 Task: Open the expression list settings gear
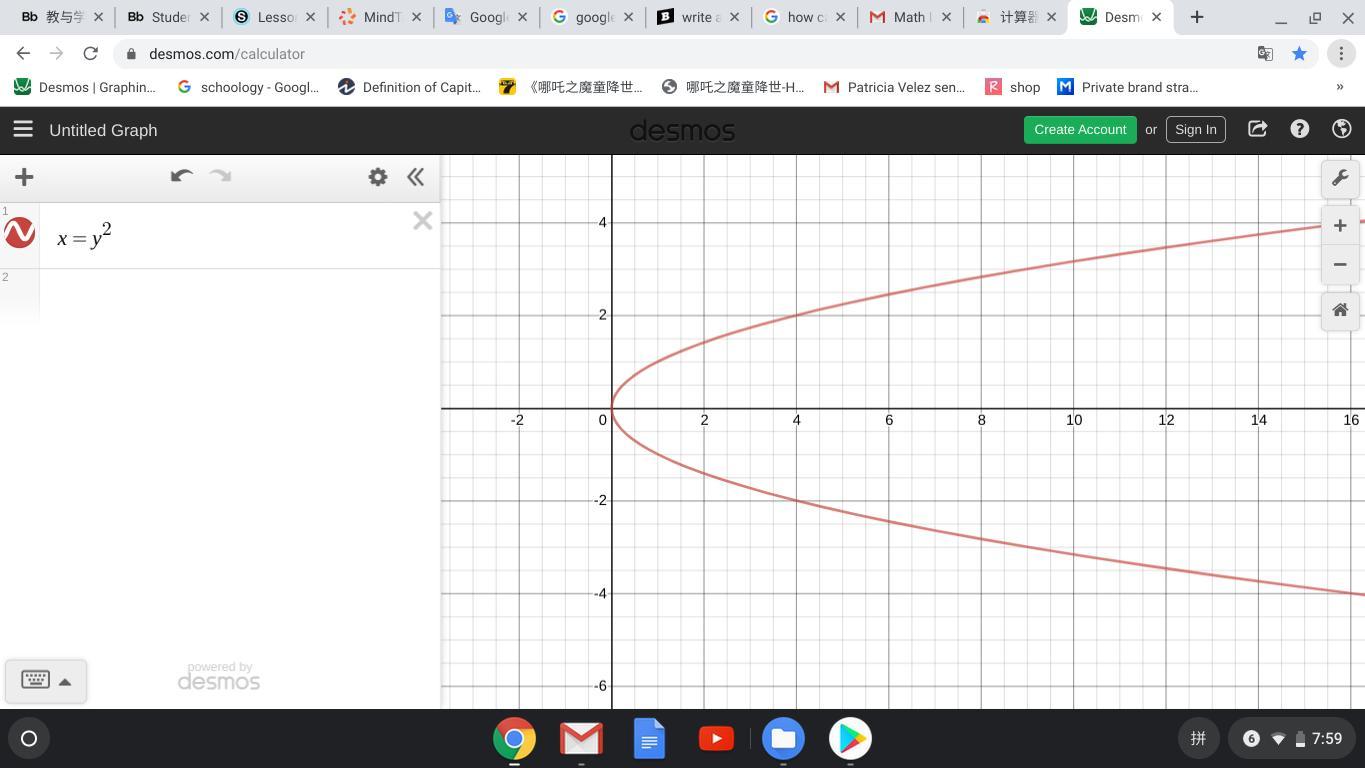[378, 177]
